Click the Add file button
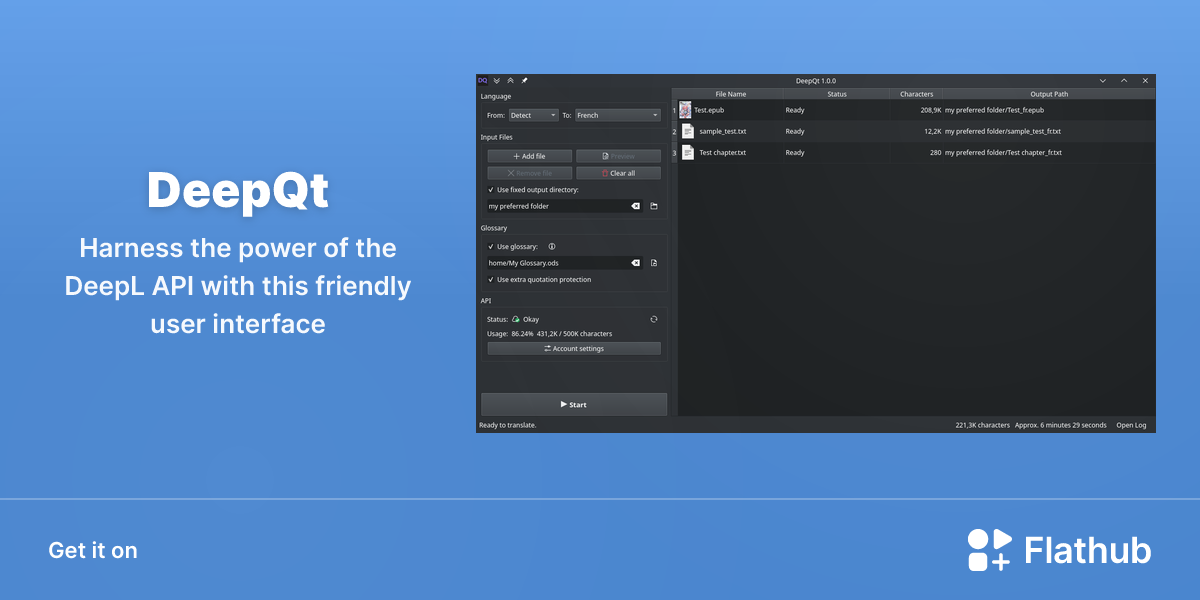The image size is (1200, 600). coord(530,156)
